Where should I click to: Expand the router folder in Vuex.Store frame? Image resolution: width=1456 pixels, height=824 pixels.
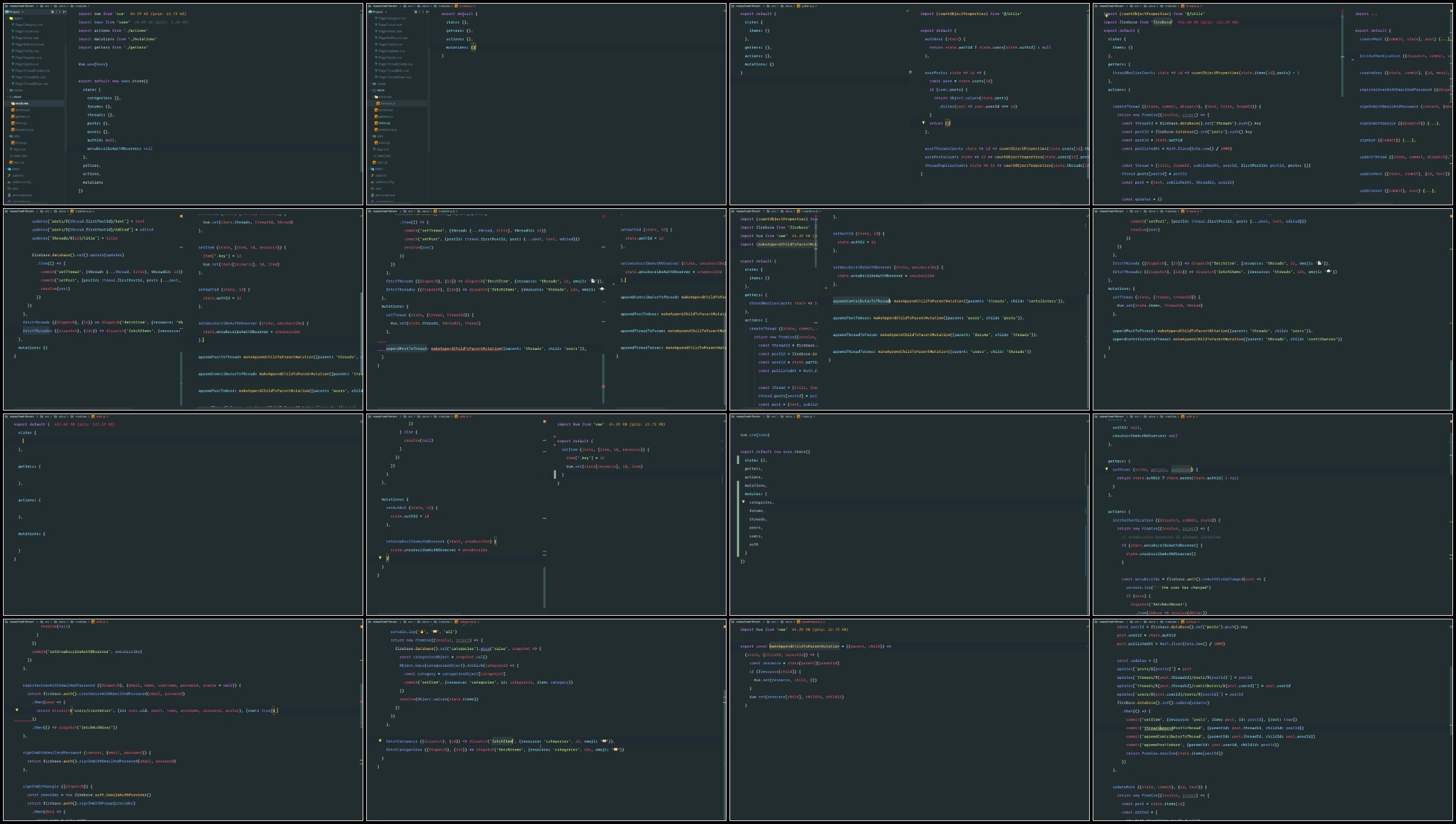click(7, 90)
